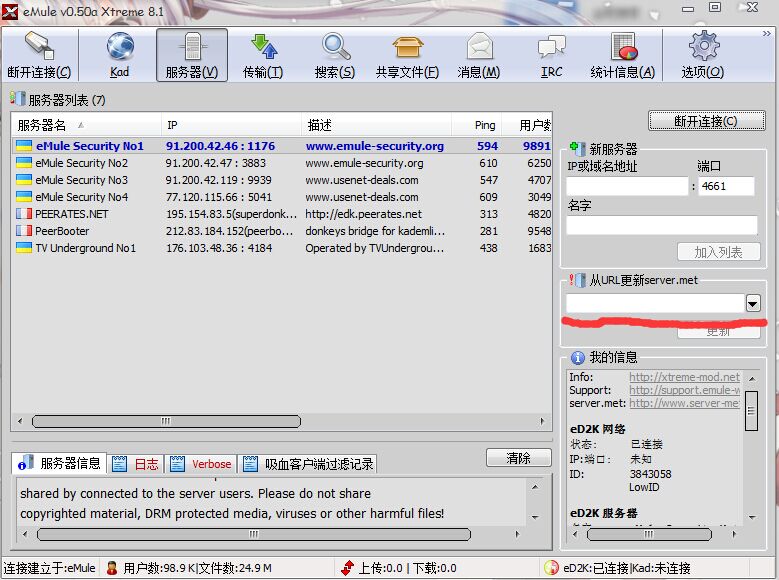Click 我的信息 vertical scrollbar thumb
The height and width of the screenshot is (580, 779).
tap(752, 411)
